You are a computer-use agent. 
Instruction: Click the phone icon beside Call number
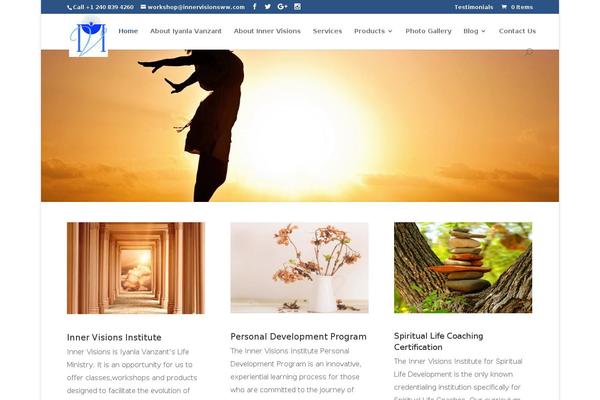point(69,7)
